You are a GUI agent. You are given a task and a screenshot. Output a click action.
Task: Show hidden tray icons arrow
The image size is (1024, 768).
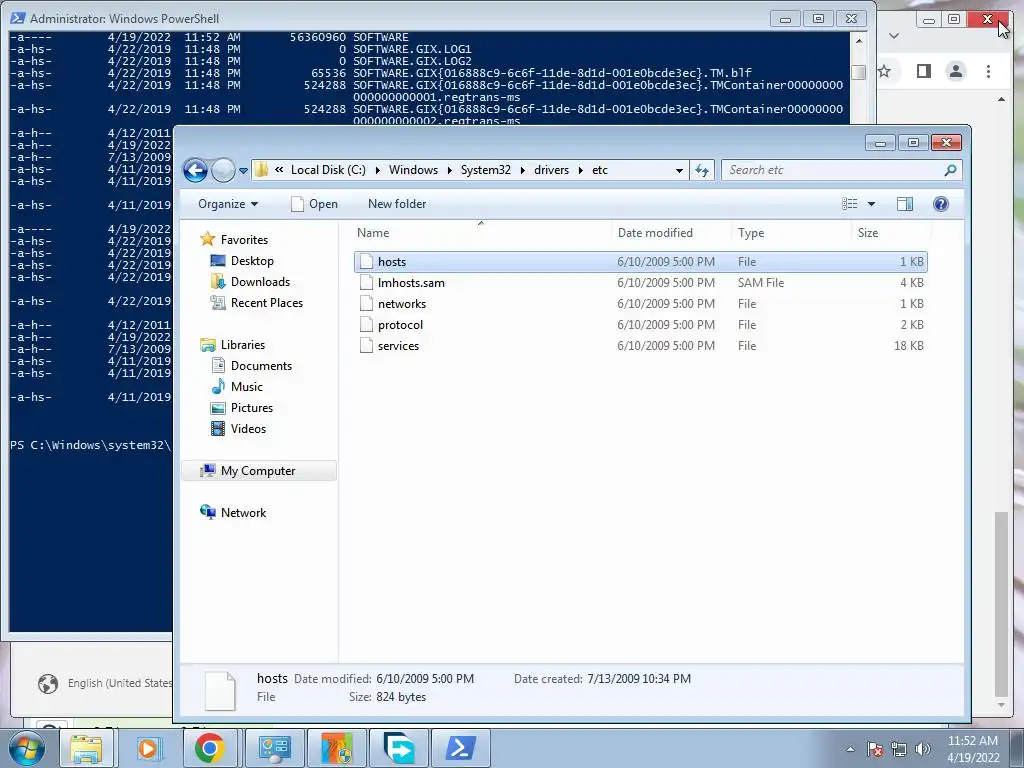[x=850, y=749]
